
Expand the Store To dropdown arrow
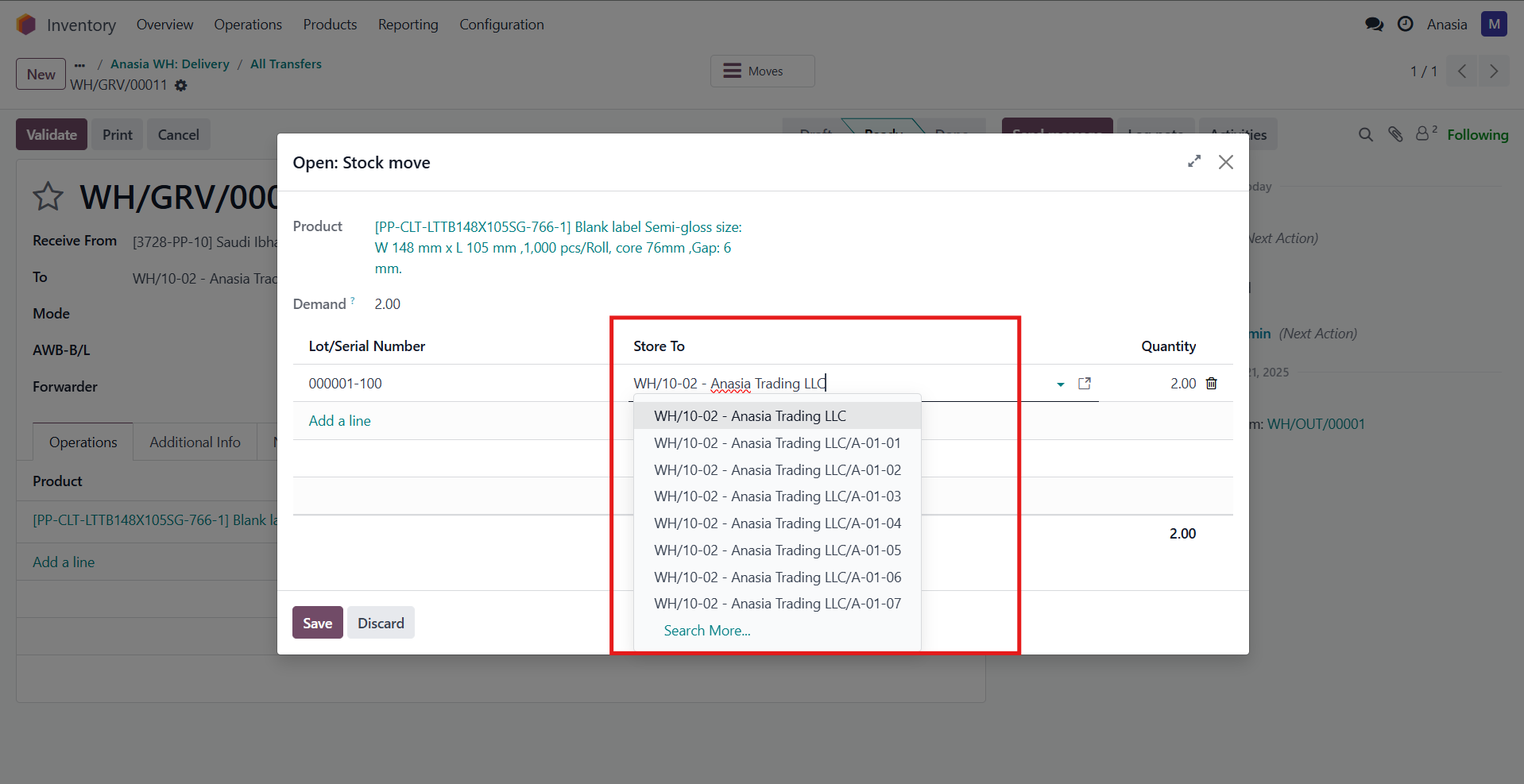[x=1060, y=384]
